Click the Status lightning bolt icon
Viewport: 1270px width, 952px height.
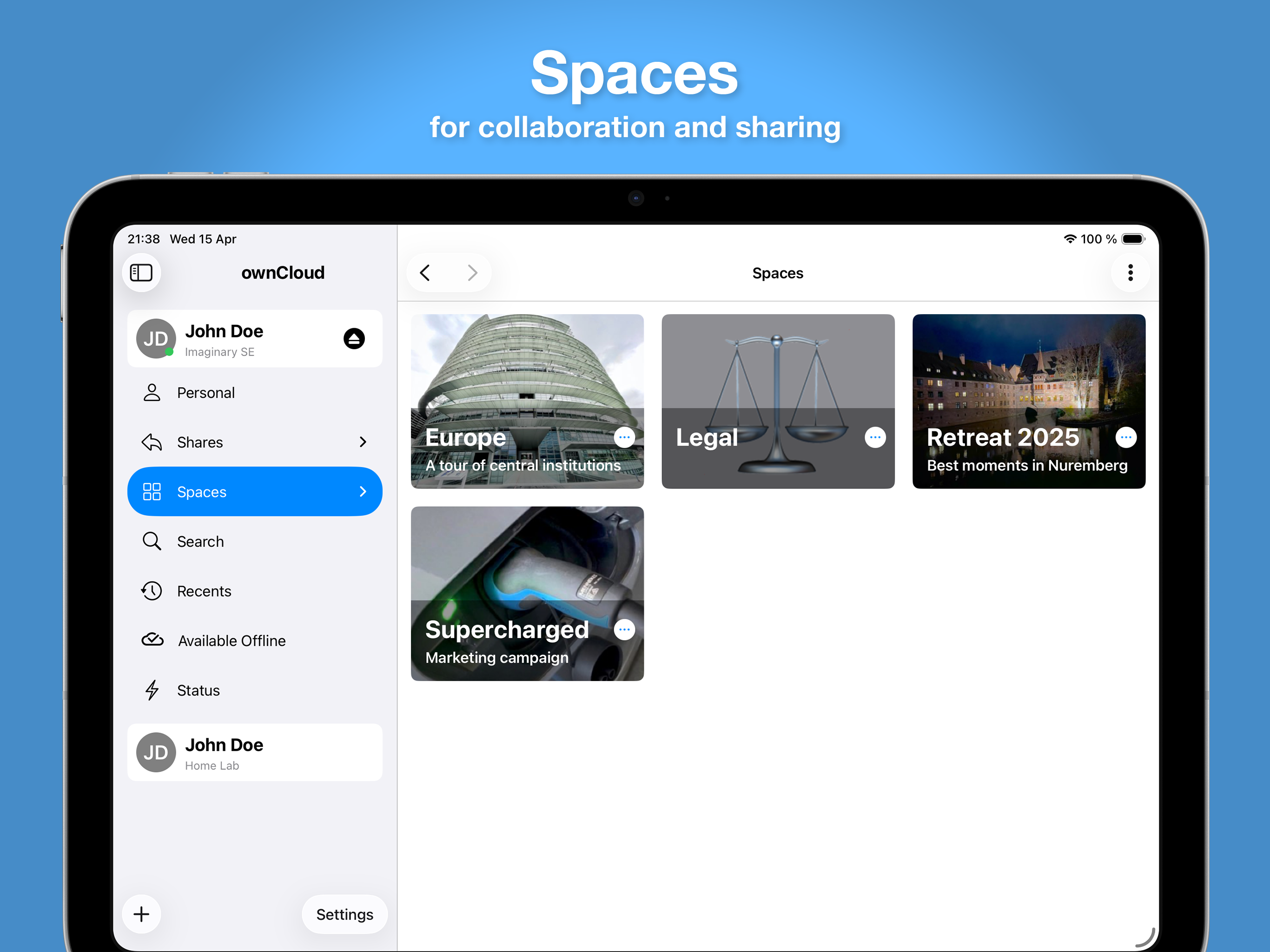pyautogui.click(x=152, y=690)
